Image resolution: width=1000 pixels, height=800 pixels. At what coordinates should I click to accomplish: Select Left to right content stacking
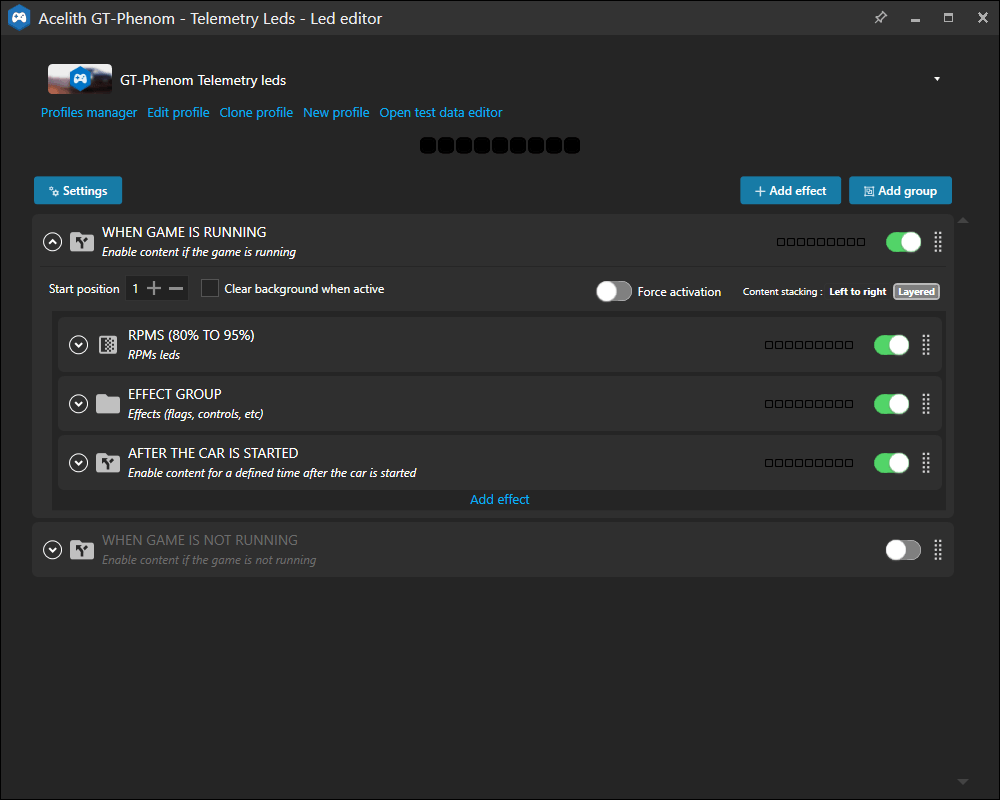857,292
